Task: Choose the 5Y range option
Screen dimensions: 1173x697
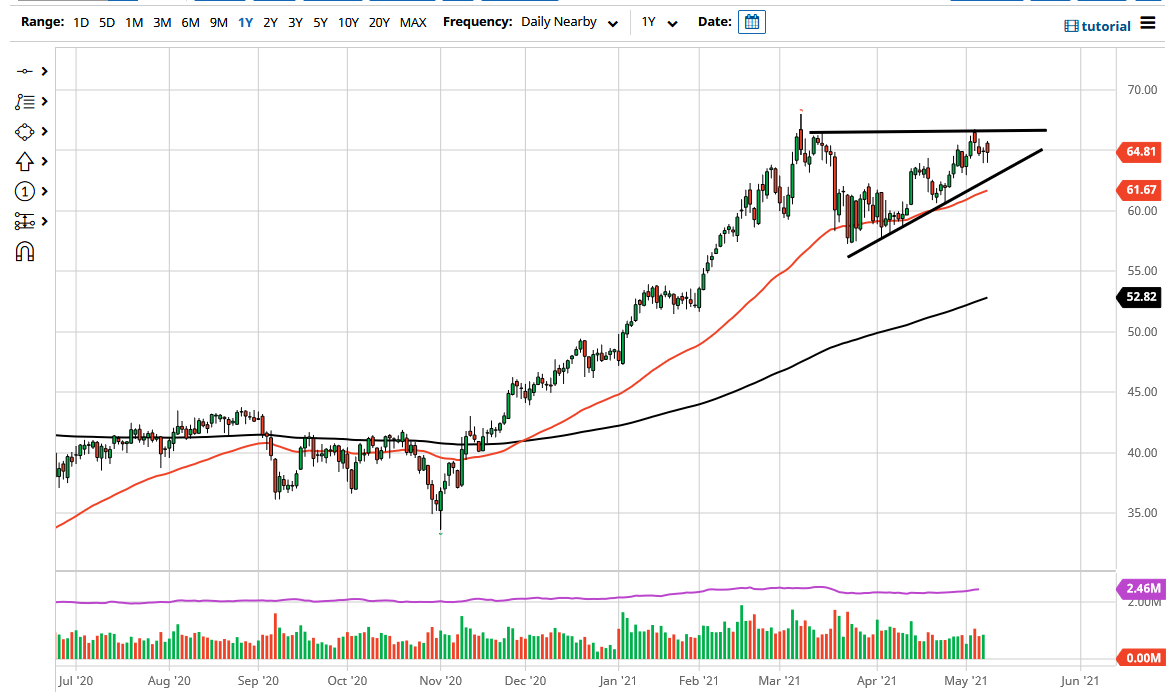Action: 320,22
